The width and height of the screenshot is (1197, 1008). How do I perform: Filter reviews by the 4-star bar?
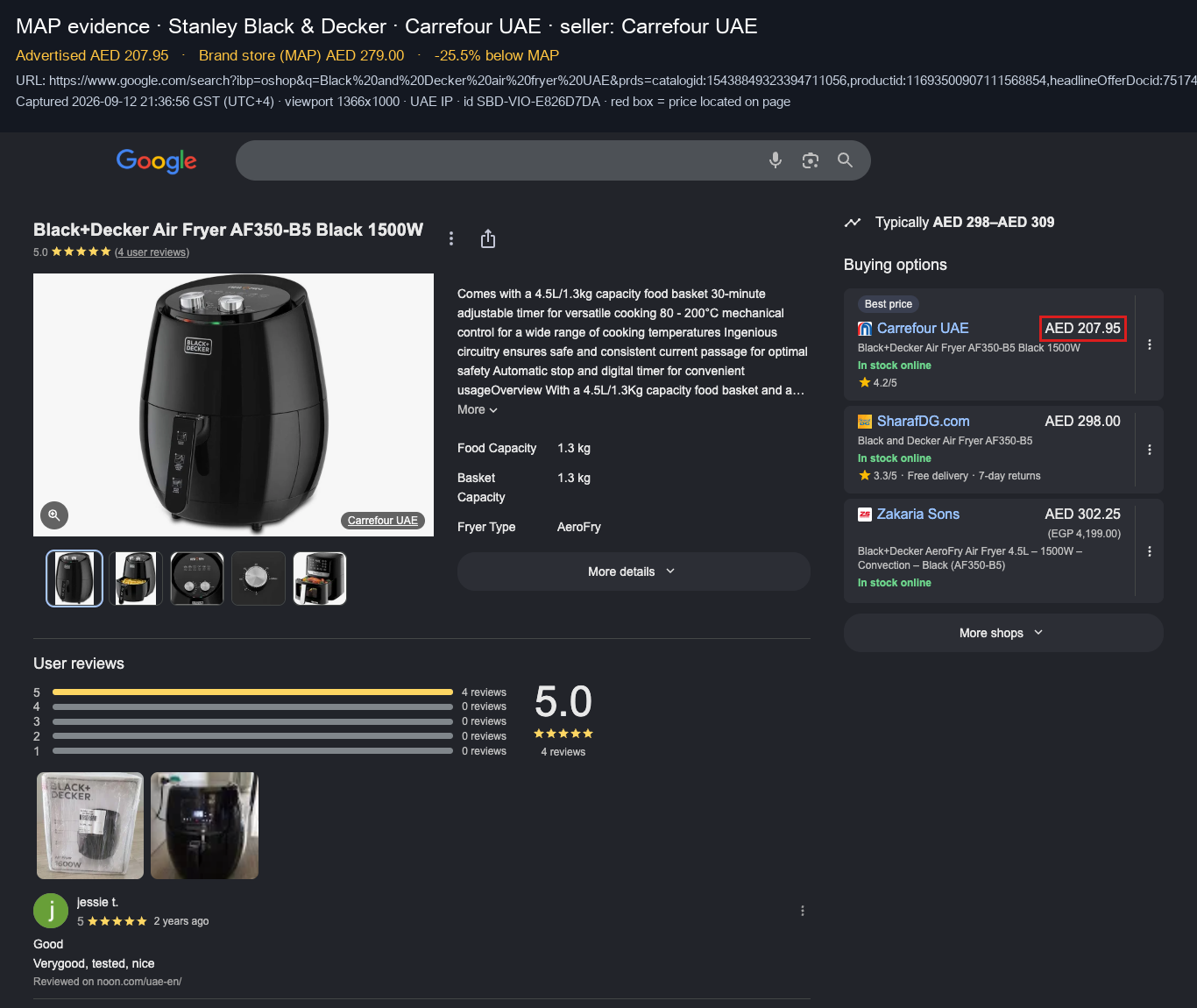252,706
